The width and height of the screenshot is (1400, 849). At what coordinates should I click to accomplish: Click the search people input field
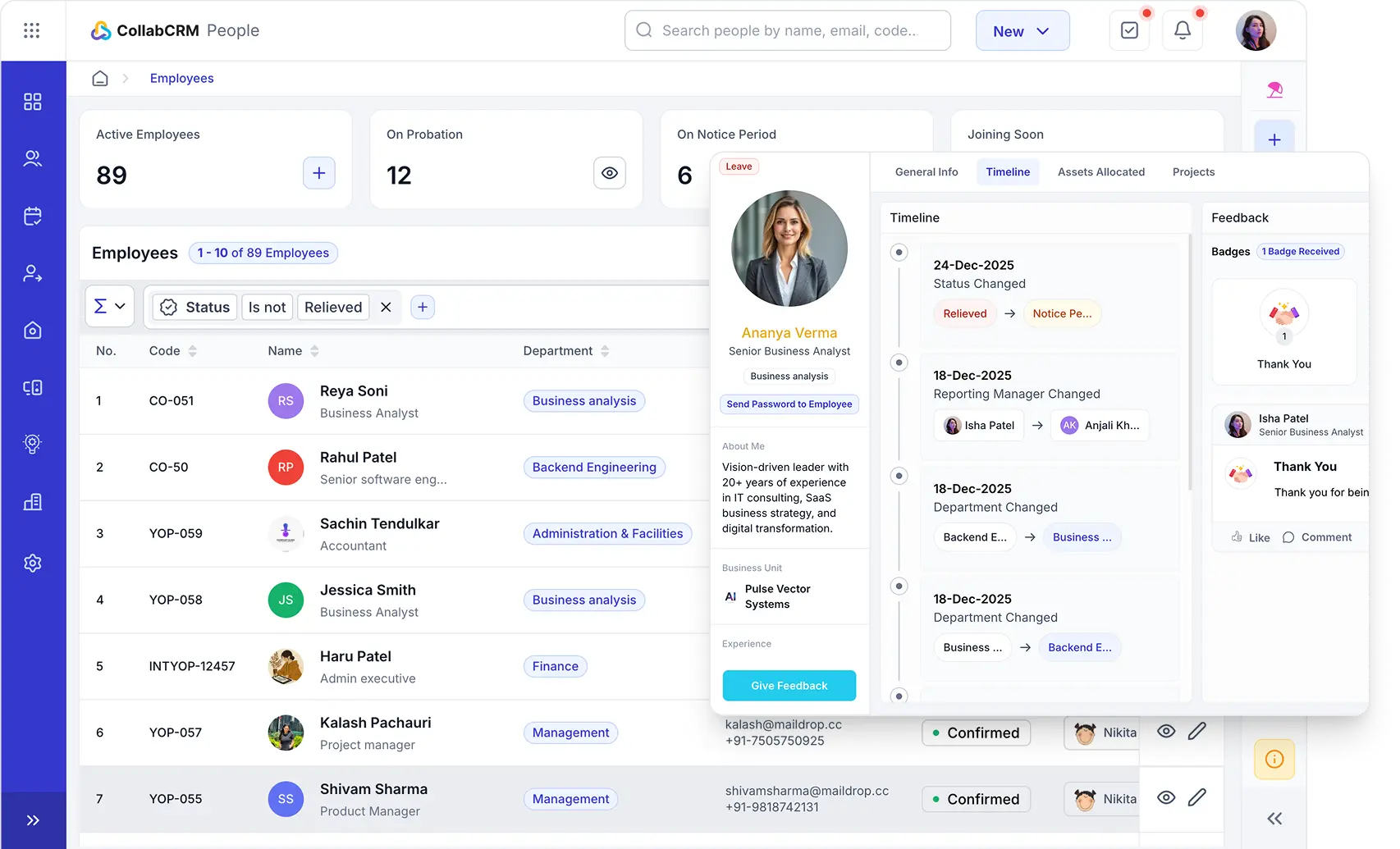786,30
